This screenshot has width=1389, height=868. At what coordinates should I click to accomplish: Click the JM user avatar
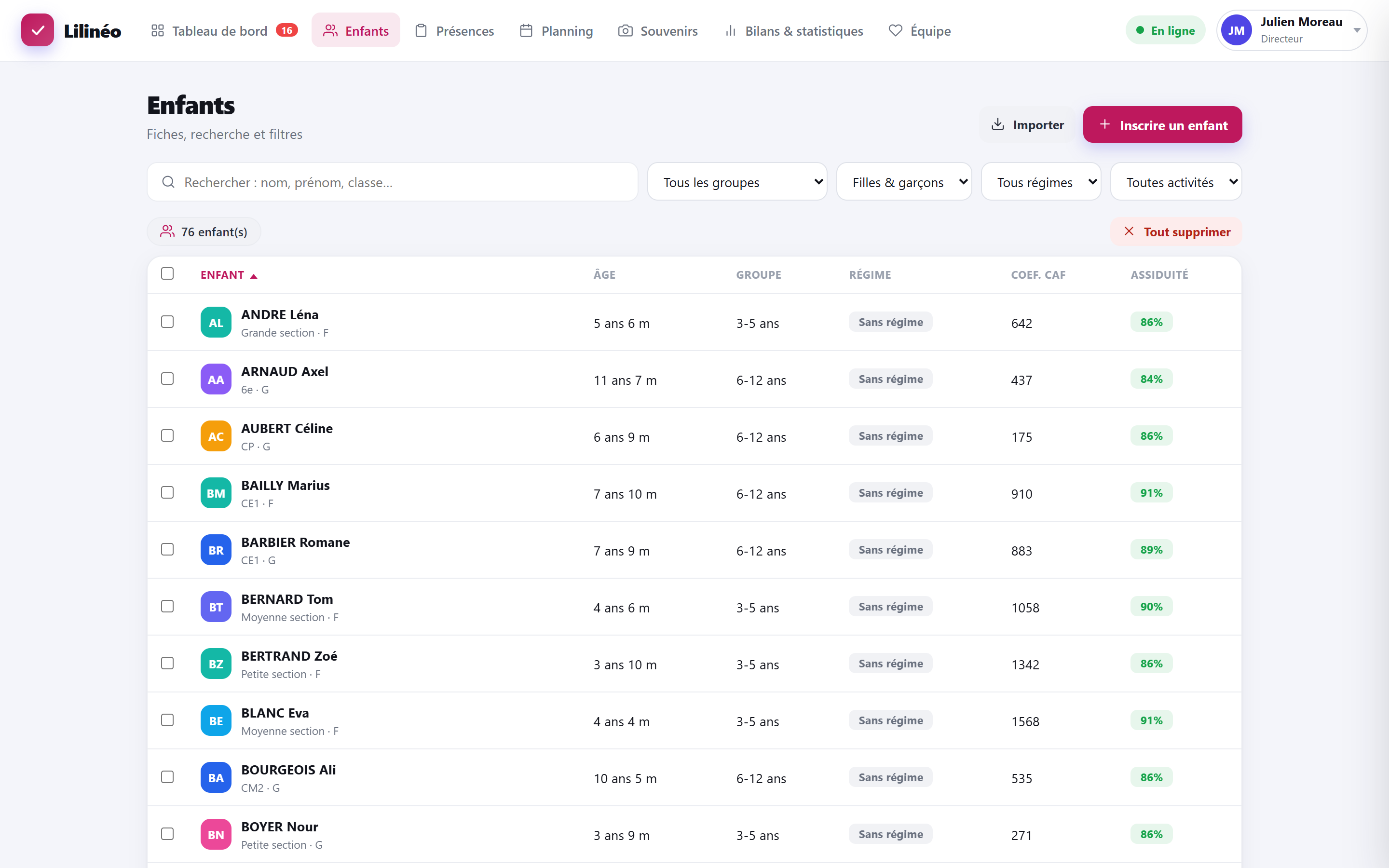coord(1236,30)
